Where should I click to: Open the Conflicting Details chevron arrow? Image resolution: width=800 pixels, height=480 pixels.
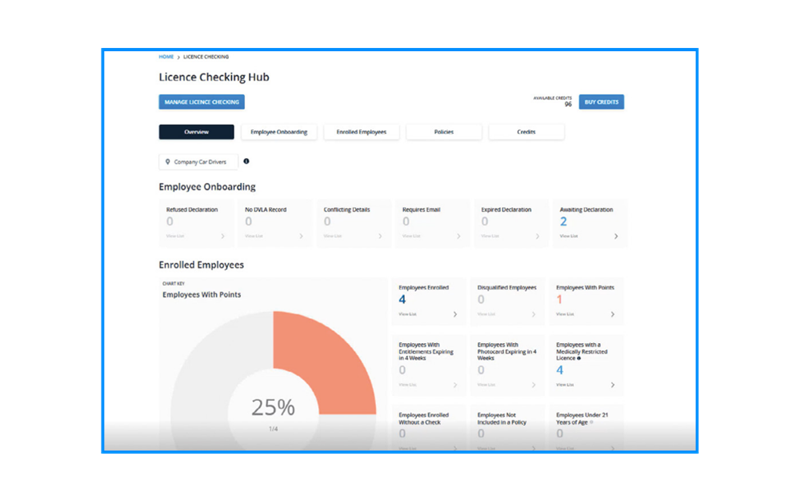380,236
